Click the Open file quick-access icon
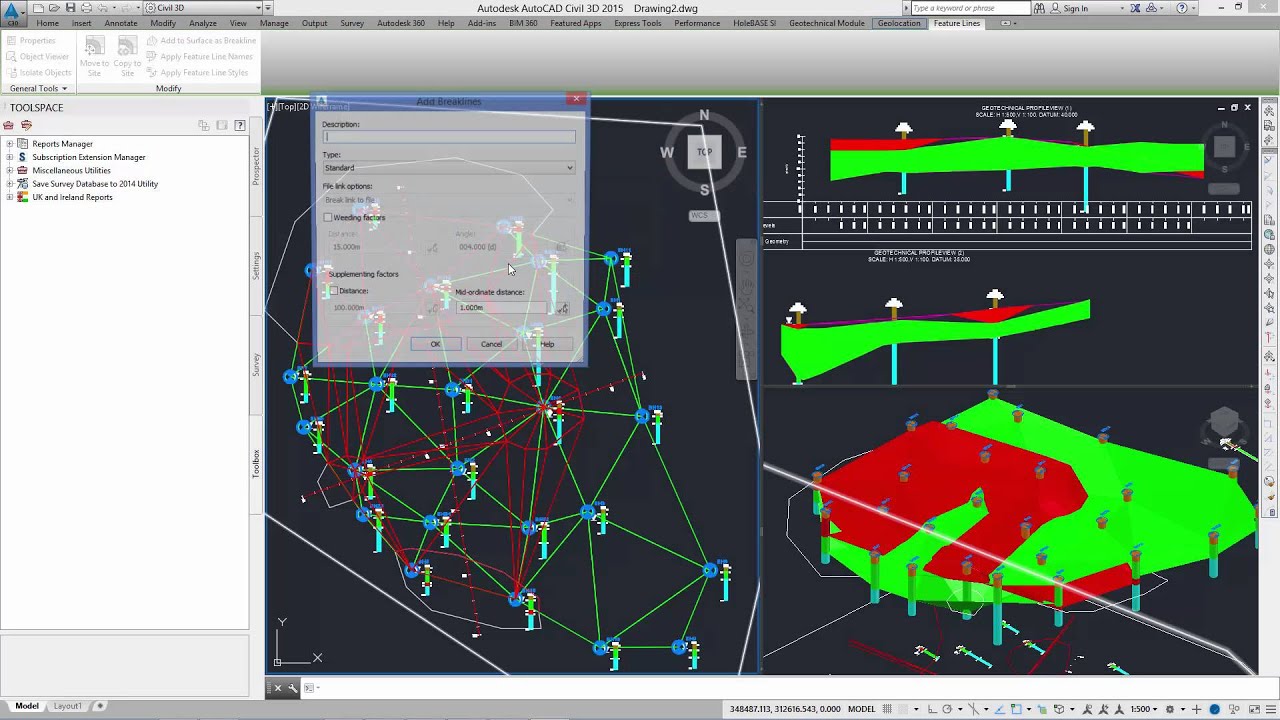 click(54, 8)
